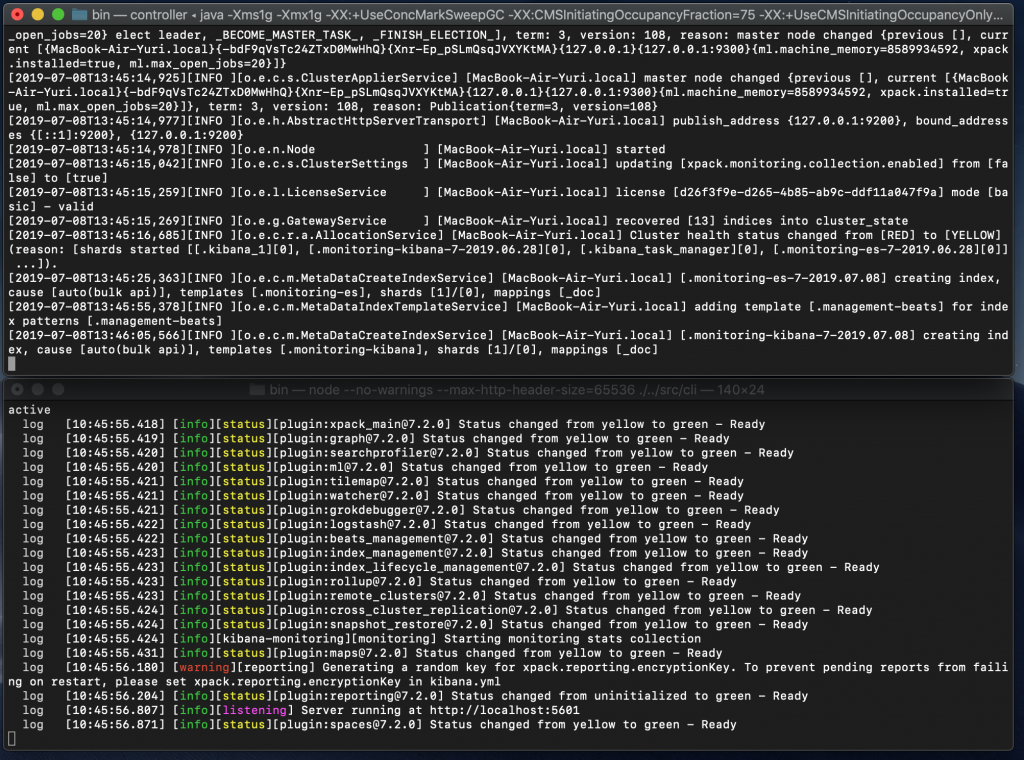Image resolution: width=1024 pixels, height=760 pixels.
Task: Click 'adding template [.management-beats]' text
Action: click(x=819, y=307)
